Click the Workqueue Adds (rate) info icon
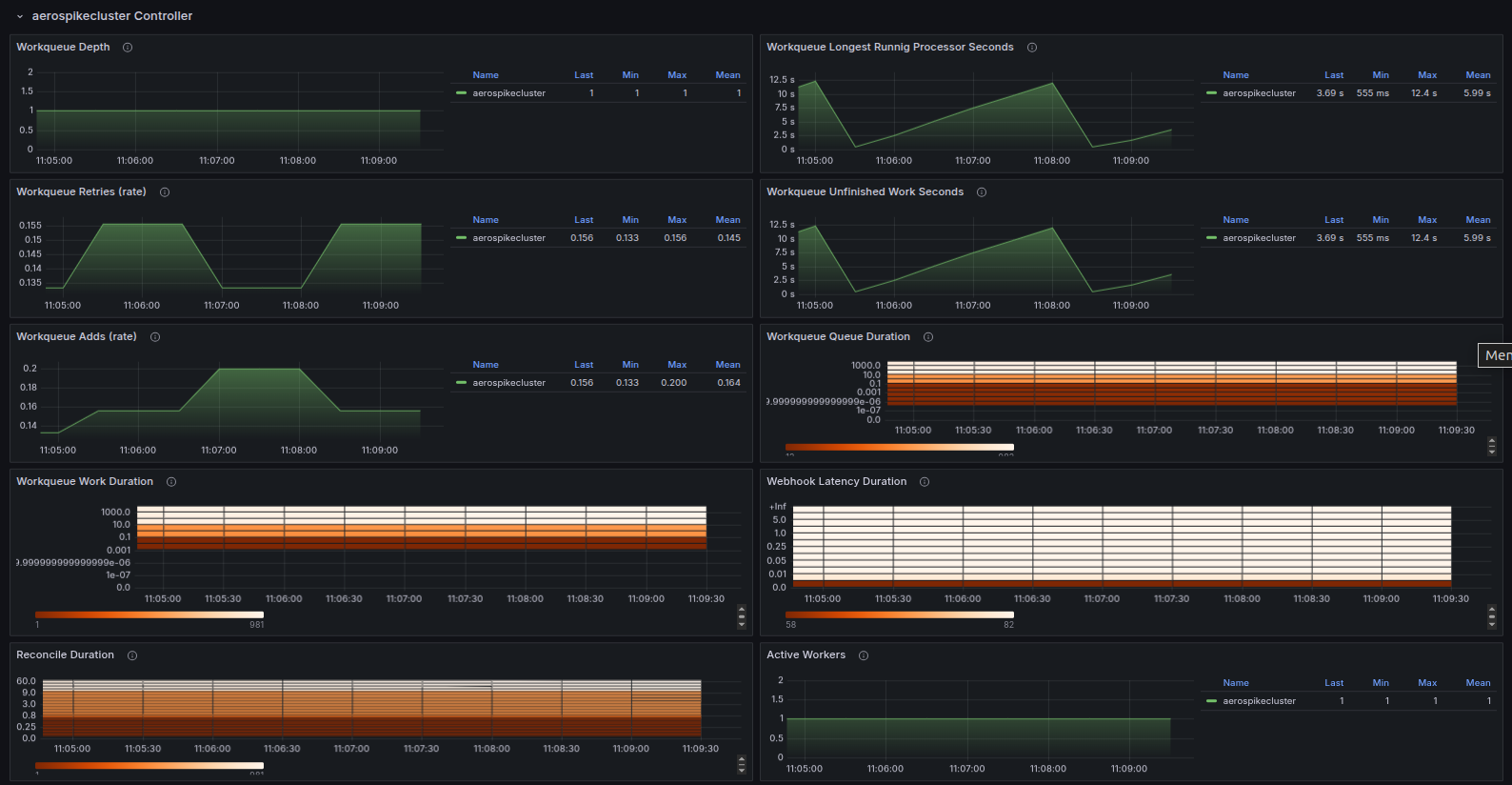The width and height of the screenshot is (1512, 785). pos(155,337)
